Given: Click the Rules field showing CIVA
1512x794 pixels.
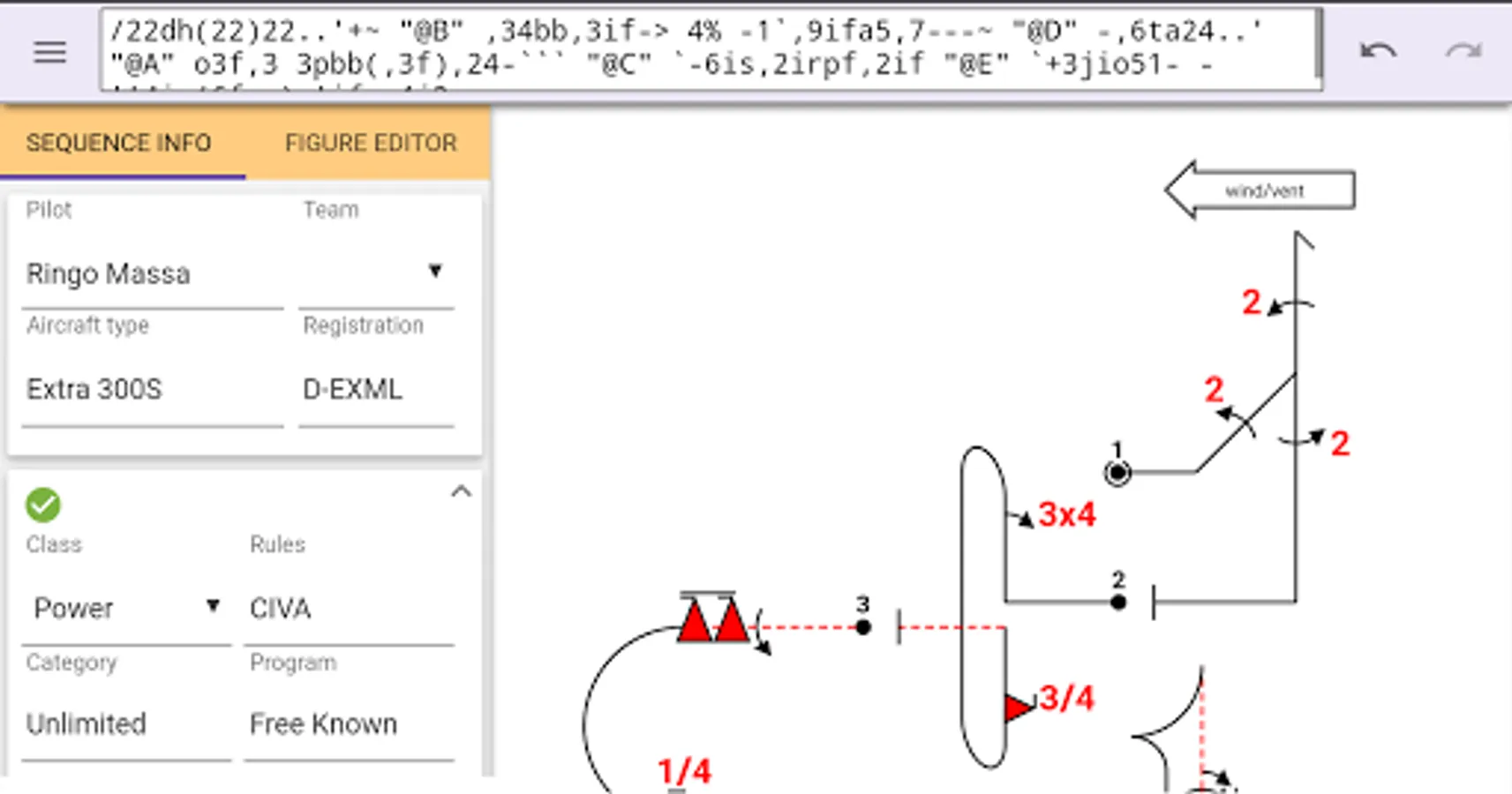Looking at the screenshot, I should click(350, 608).
